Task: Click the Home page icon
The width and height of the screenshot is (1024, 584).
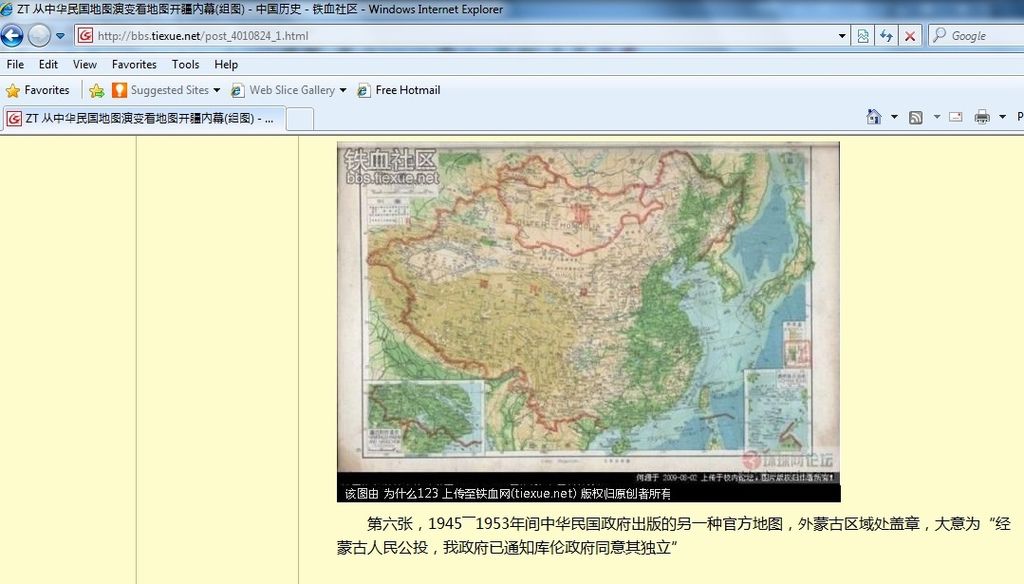Action: pyautogui.click(x=874, y=117)
